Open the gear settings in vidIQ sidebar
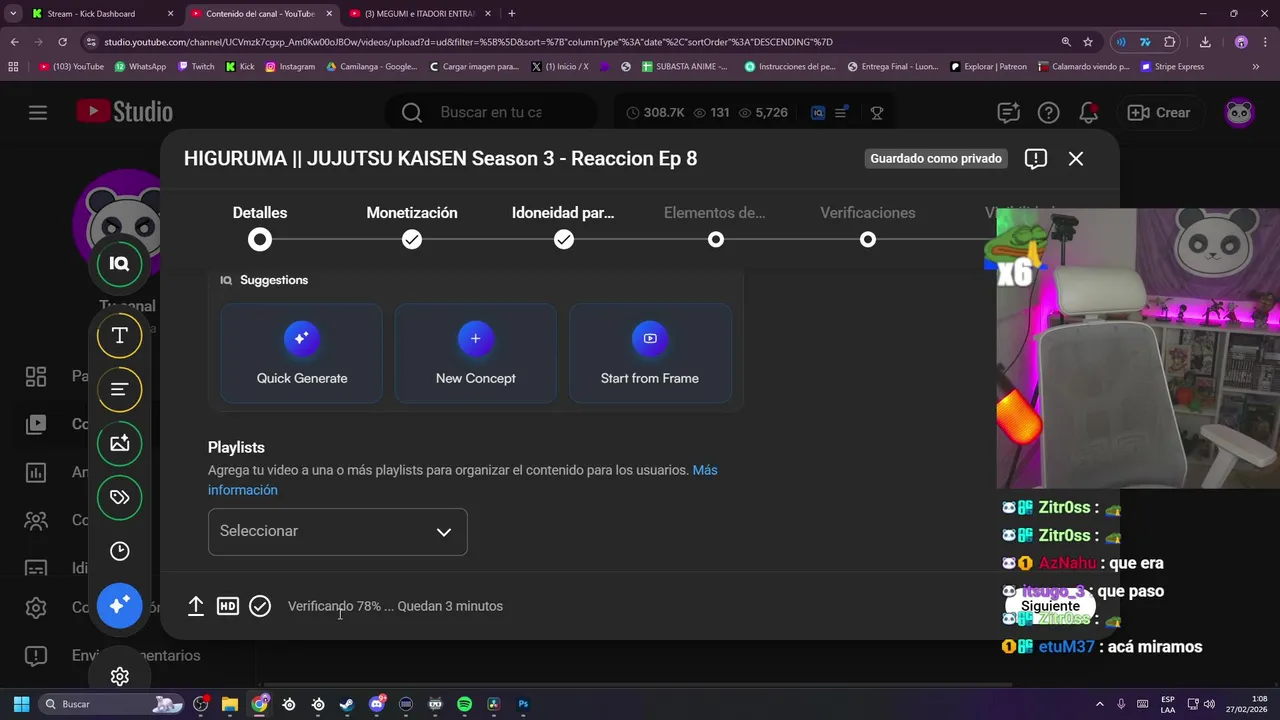The width and height of the screenshot is (1280, 720). (119, 676)
